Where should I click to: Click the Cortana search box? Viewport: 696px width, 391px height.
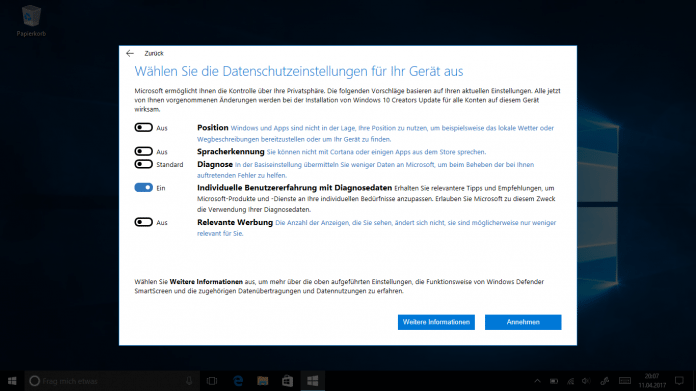pos(112,381)
